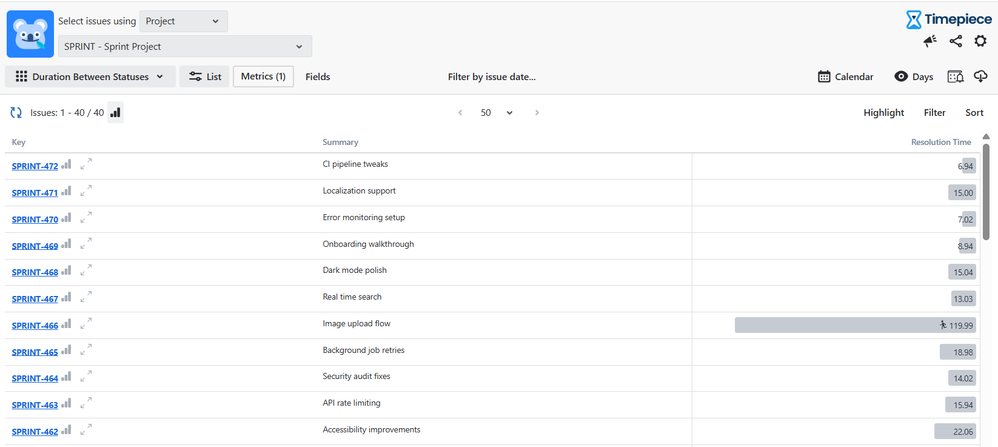Expand SPRINT-464 row with arrows icon

tap(86, 377)
